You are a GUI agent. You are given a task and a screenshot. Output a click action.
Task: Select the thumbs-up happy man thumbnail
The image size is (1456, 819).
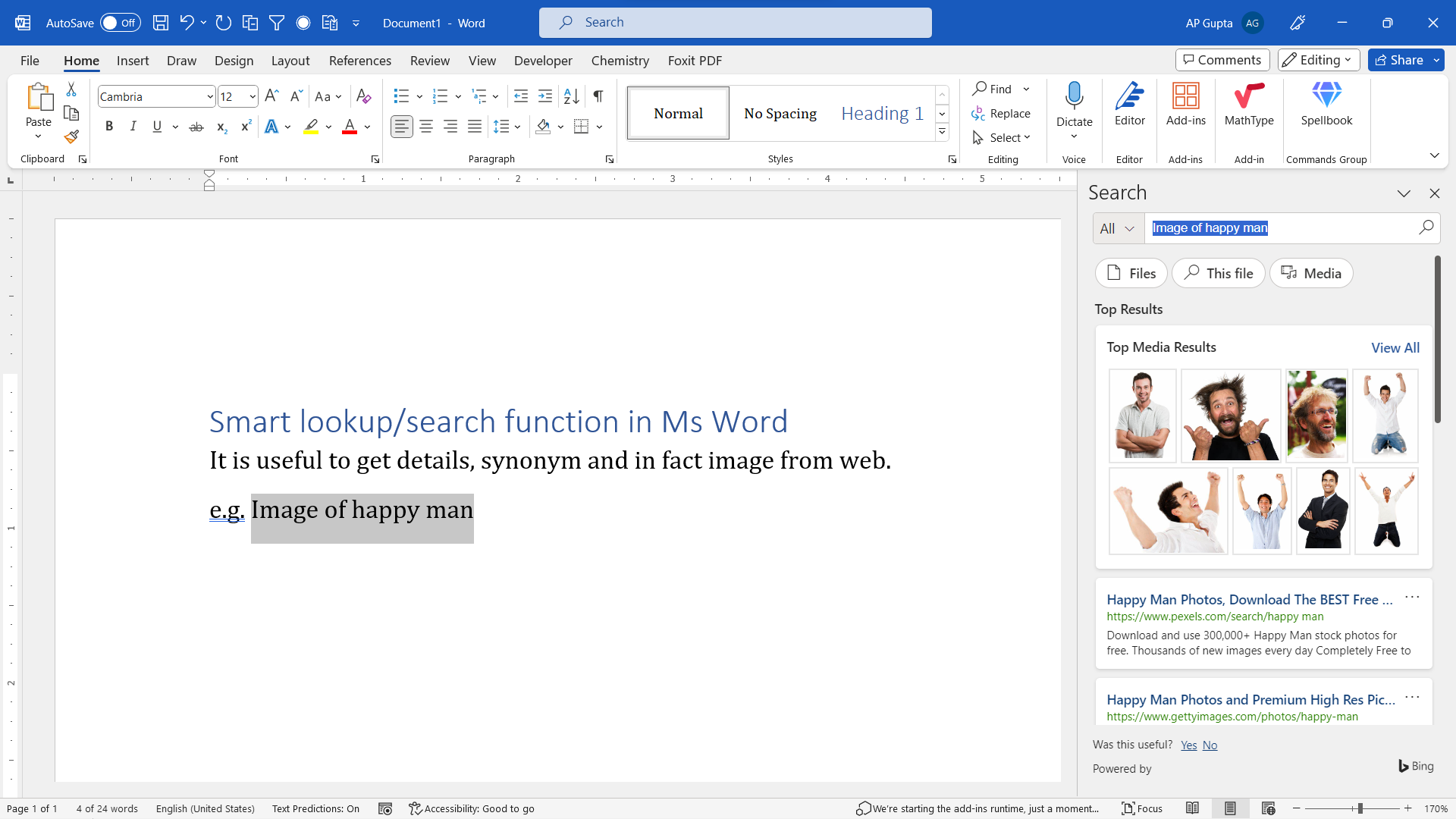tap(1230, 416)
